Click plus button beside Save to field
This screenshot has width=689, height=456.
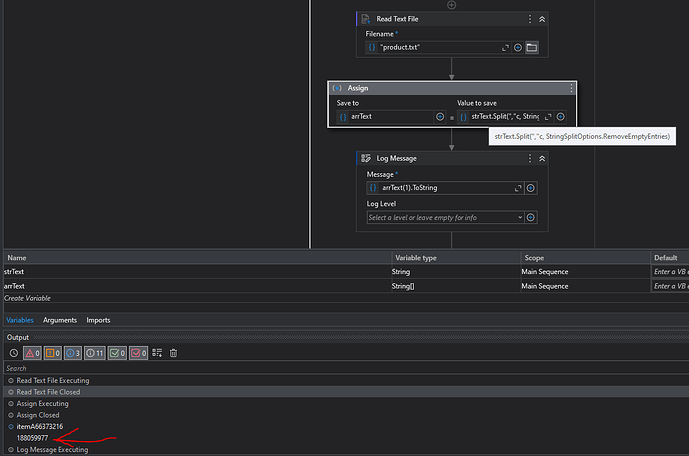440,116
